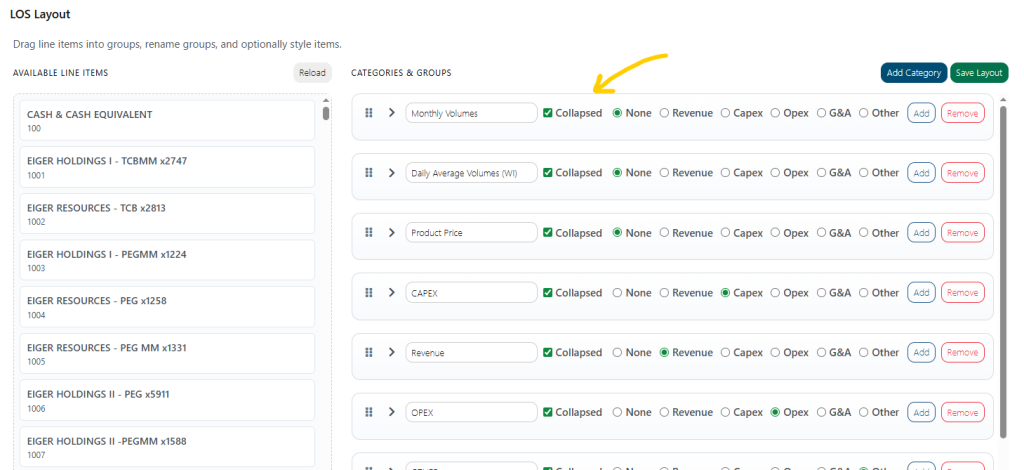The width and height of the screenshot is (1024, 470).
Task: Select Revenue radio for Product Price
Action: (664, 233)
